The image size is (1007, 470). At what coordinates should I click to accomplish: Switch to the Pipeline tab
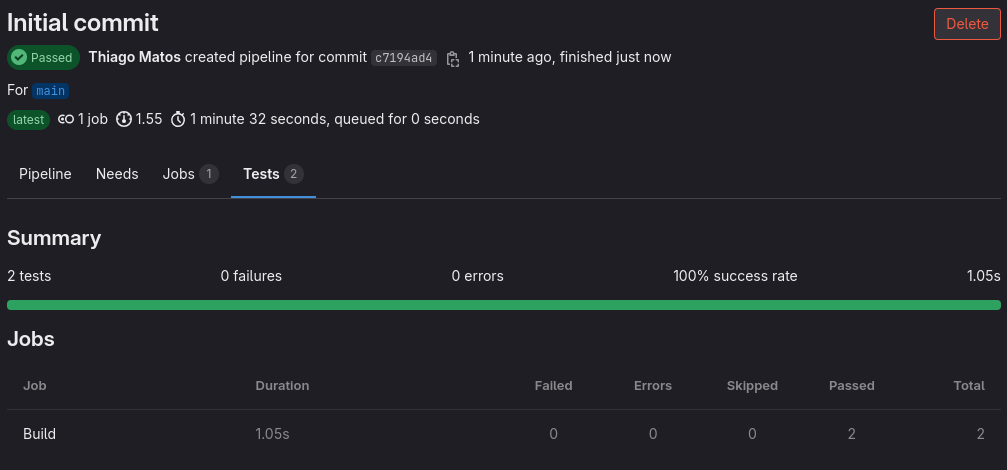[x=45, y=174]
